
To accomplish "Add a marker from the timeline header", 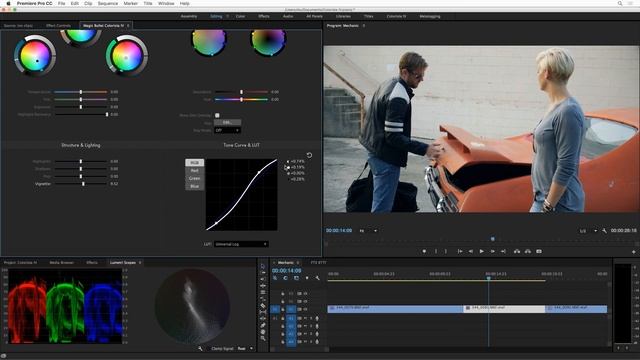I will (307, 278).
